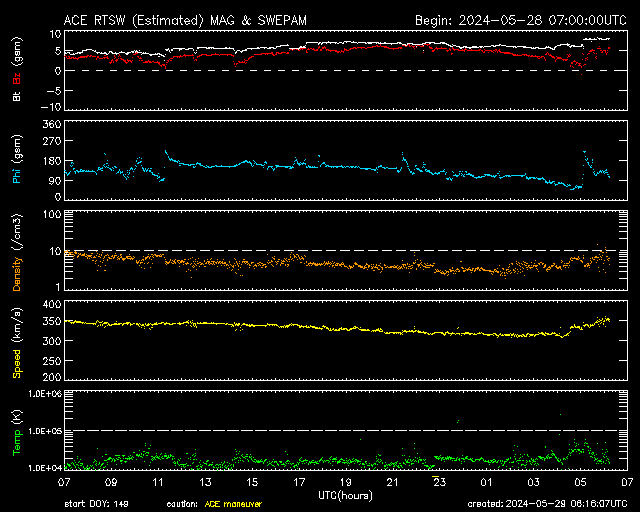Select the 15 hour tick label
640x512 pixels.
coord(252,482)
